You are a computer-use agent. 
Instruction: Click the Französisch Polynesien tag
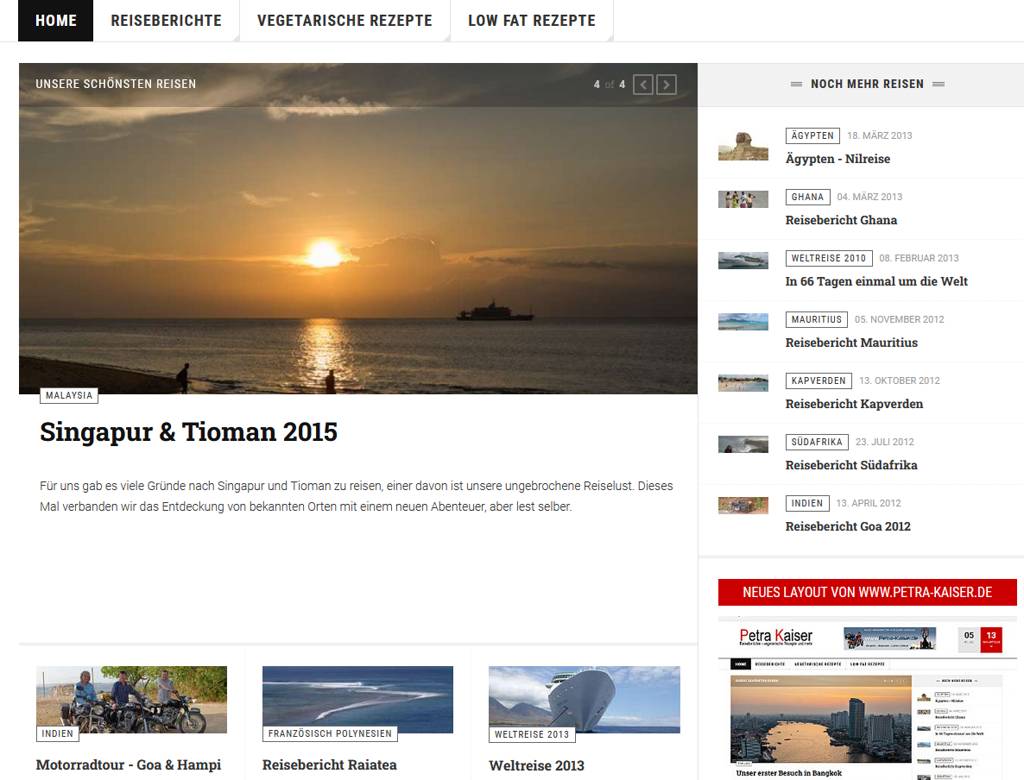[329, 734]
